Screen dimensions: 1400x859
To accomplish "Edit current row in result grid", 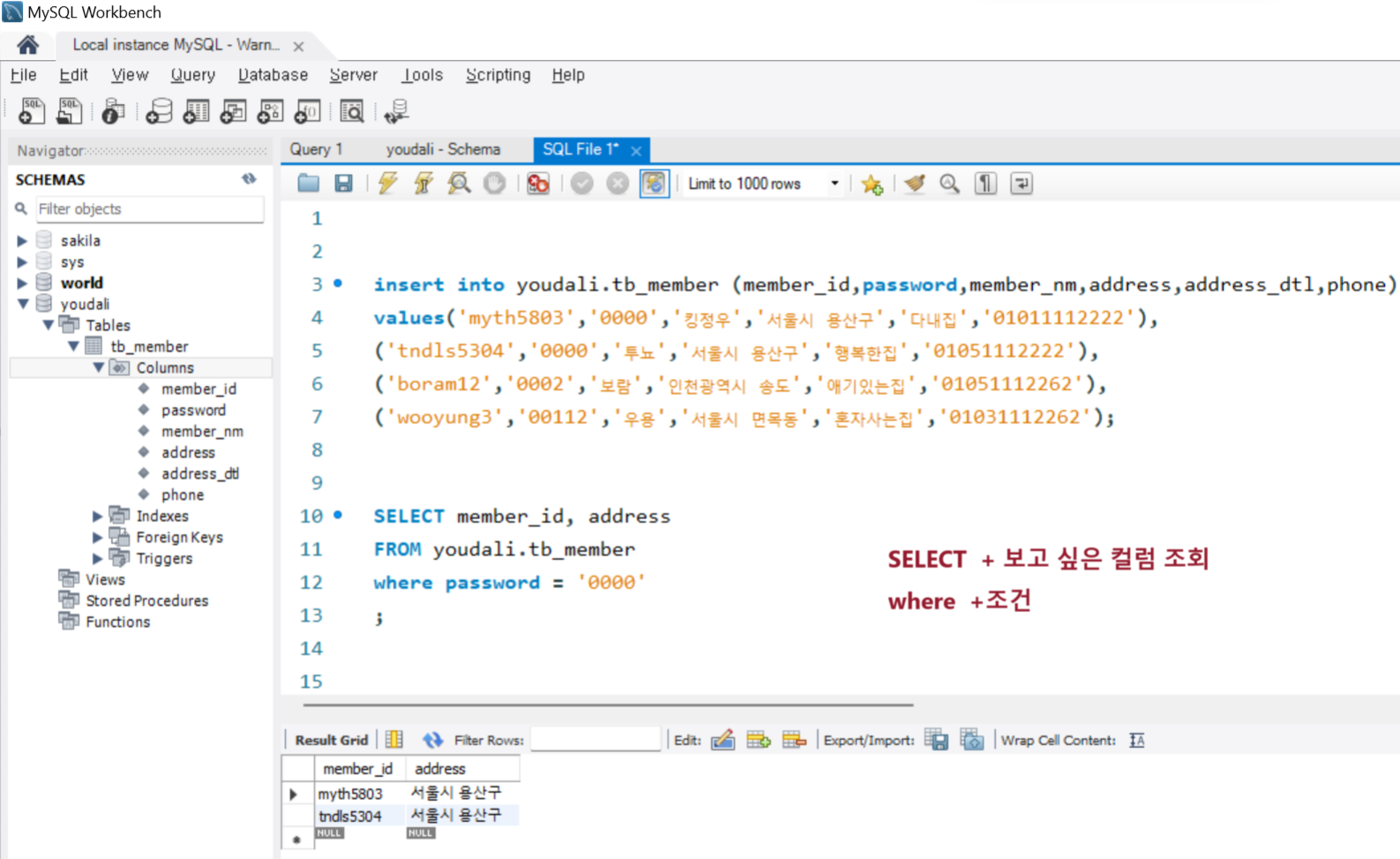I will [722, 740].
